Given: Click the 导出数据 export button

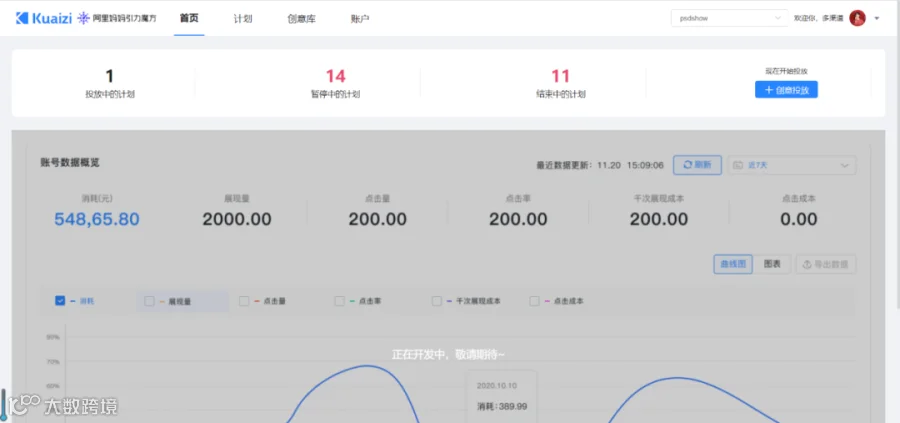Looking at the screenshot, I should coord(825,264).
